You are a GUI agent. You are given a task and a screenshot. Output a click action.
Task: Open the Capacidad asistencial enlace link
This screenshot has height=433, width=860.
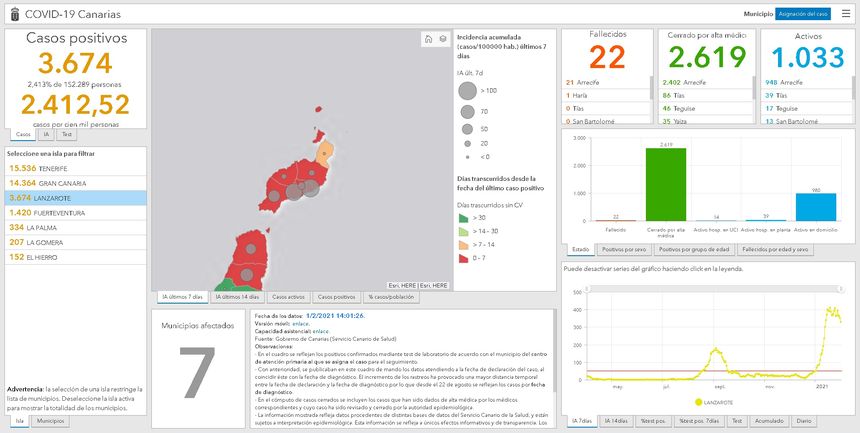(x=320, y=331)
